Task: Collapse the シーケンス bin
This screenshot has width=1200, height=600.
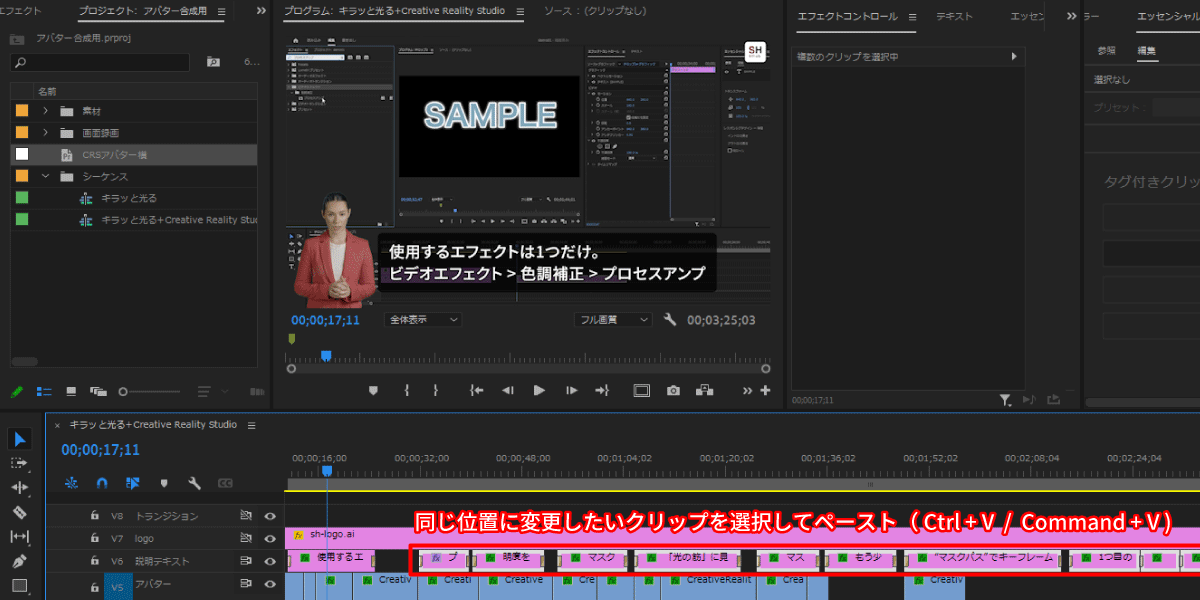Action: pos(45,176)
